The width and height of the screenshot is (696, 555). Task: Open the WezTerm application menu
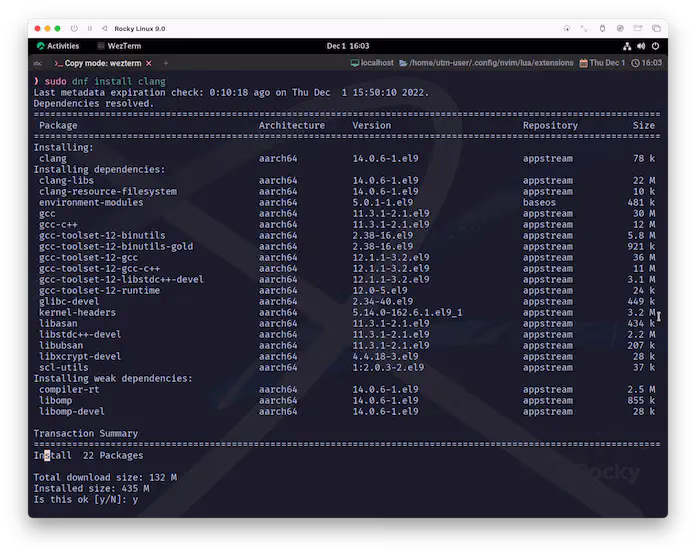[x=119, y=46]
